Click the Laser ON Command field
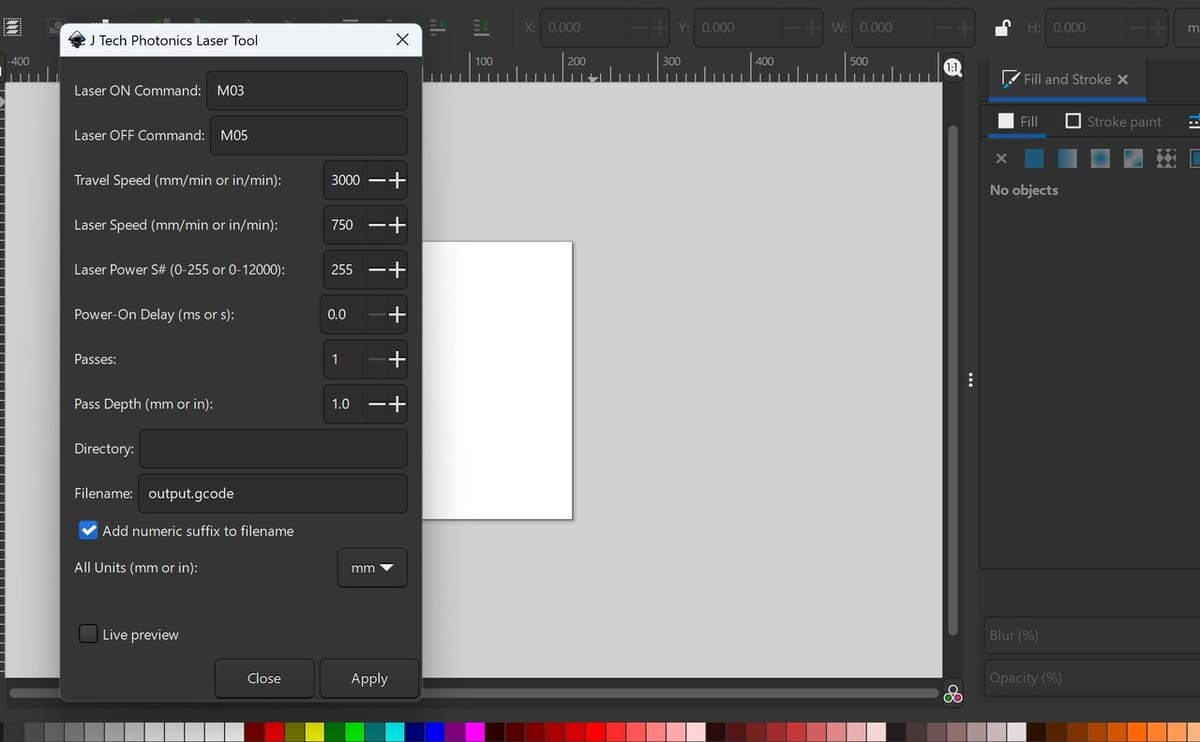The height and width of the screenshot is (742, 1200). [307, 91]
